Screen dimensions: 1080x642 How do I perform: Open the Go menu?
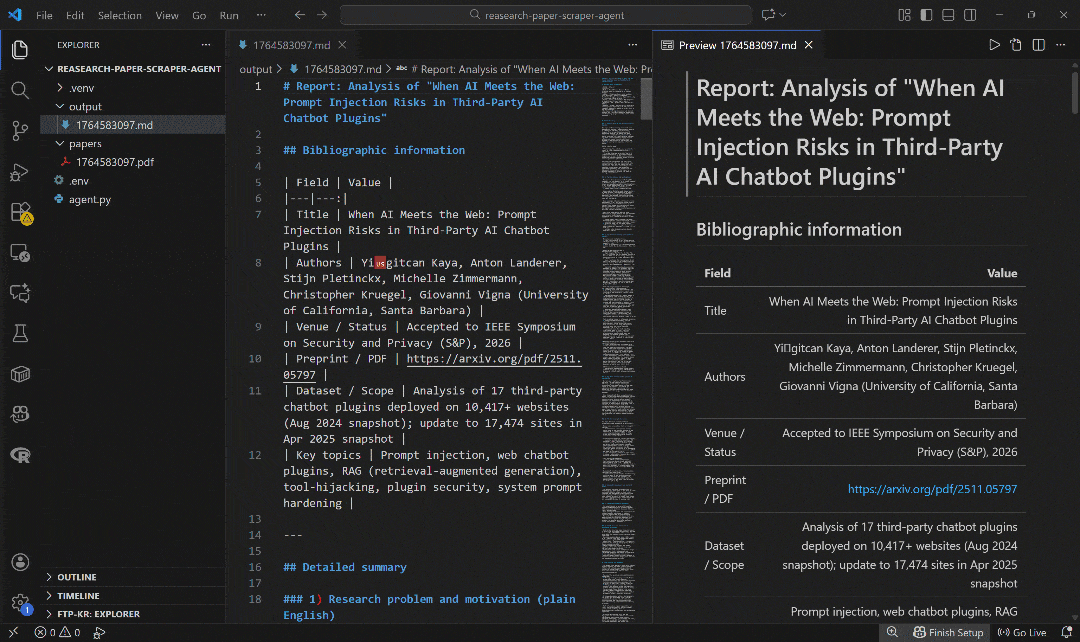[x=199, y=15]
